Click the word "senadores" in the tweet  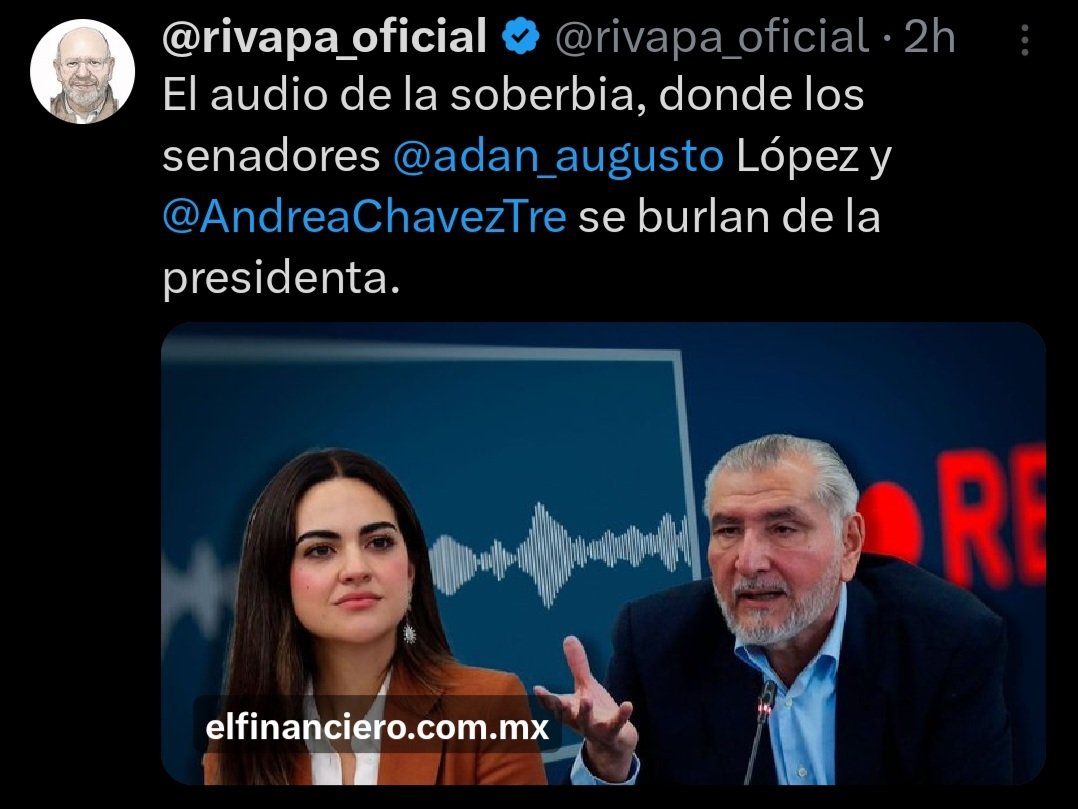(x=271, y=156)
